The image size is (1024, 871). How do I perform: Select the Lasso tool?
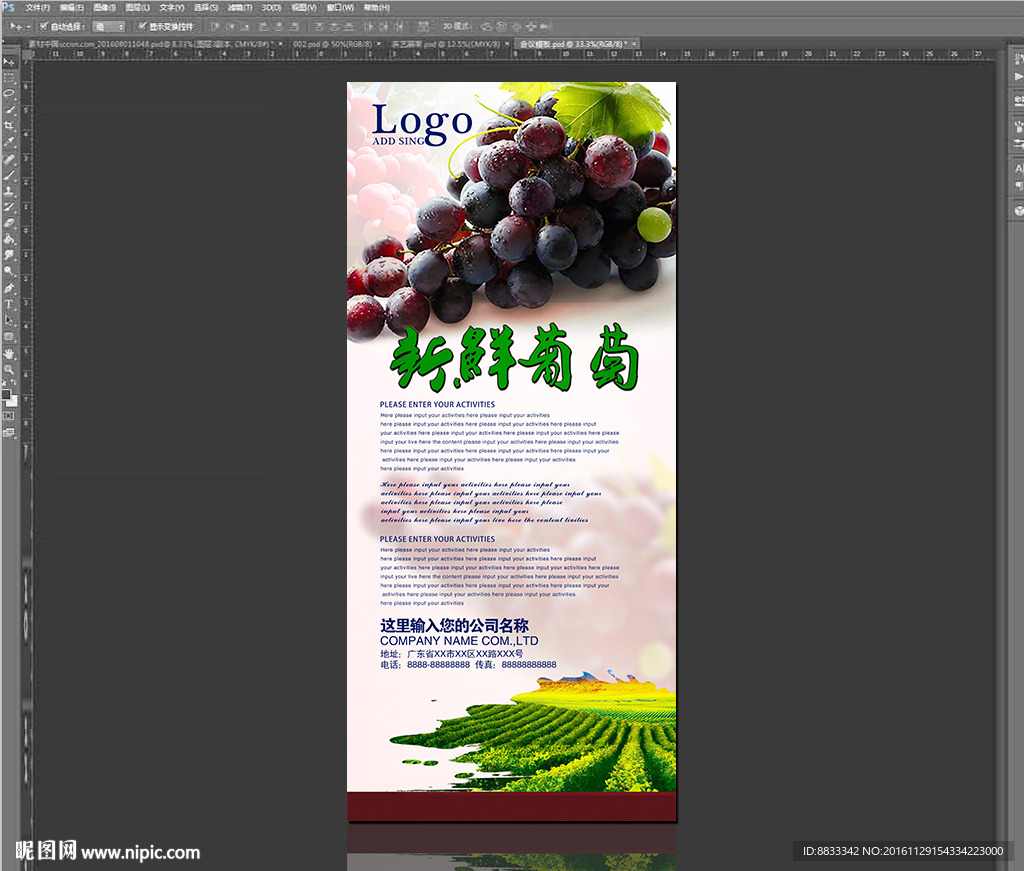click(x=8, y=93)
